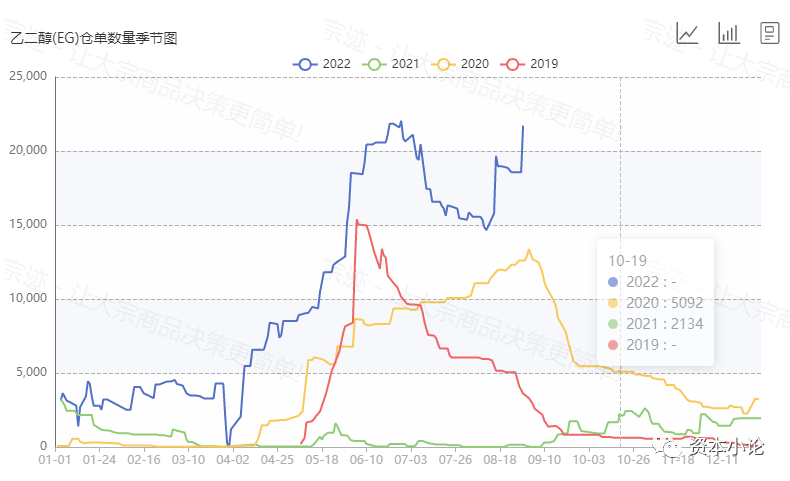The image size is (790, 481).
Task: Click the 乙二醇(EG)仓单数量季节图 chart title
Action: coord(93,39)
